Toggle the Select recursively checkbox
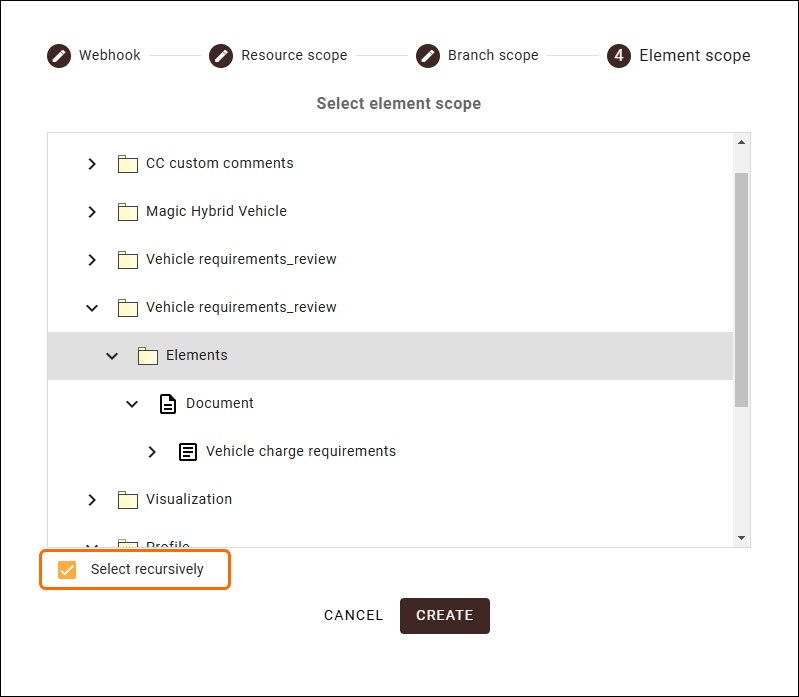 point(67,570)
